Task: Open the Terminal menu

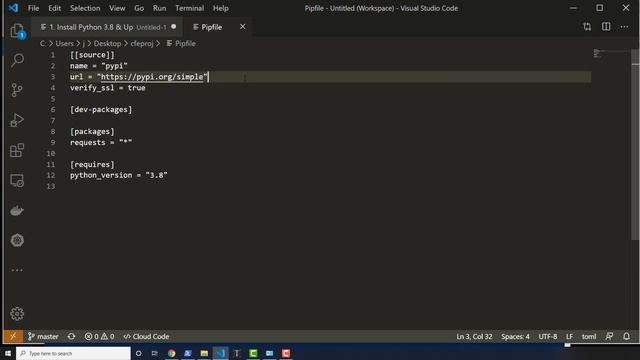Action: [x=190, y=8]
